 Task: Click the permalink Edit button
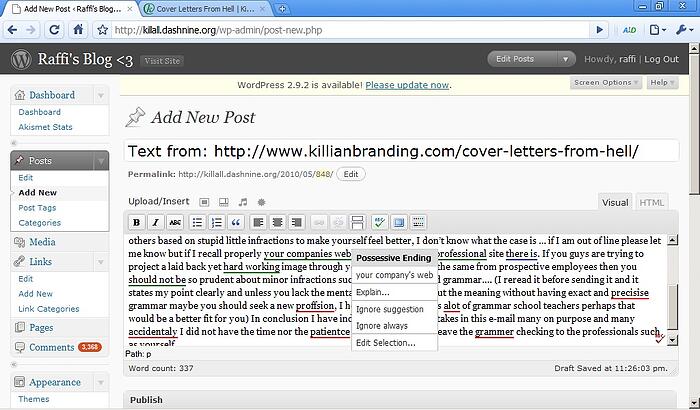pyautogui.click(x=350, y=174)
